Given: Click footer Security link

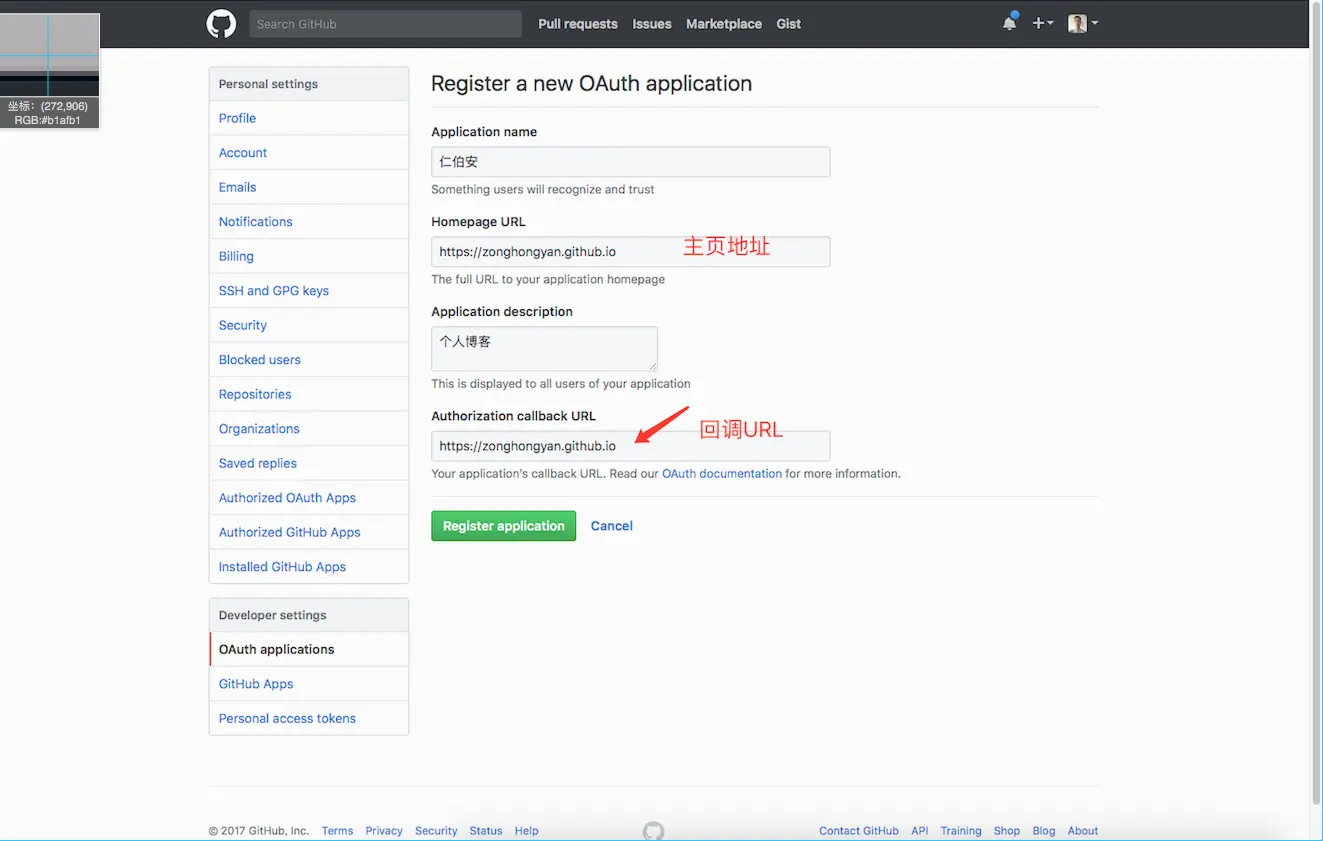Looking at the screenshot, I should (x=436, y=831).
